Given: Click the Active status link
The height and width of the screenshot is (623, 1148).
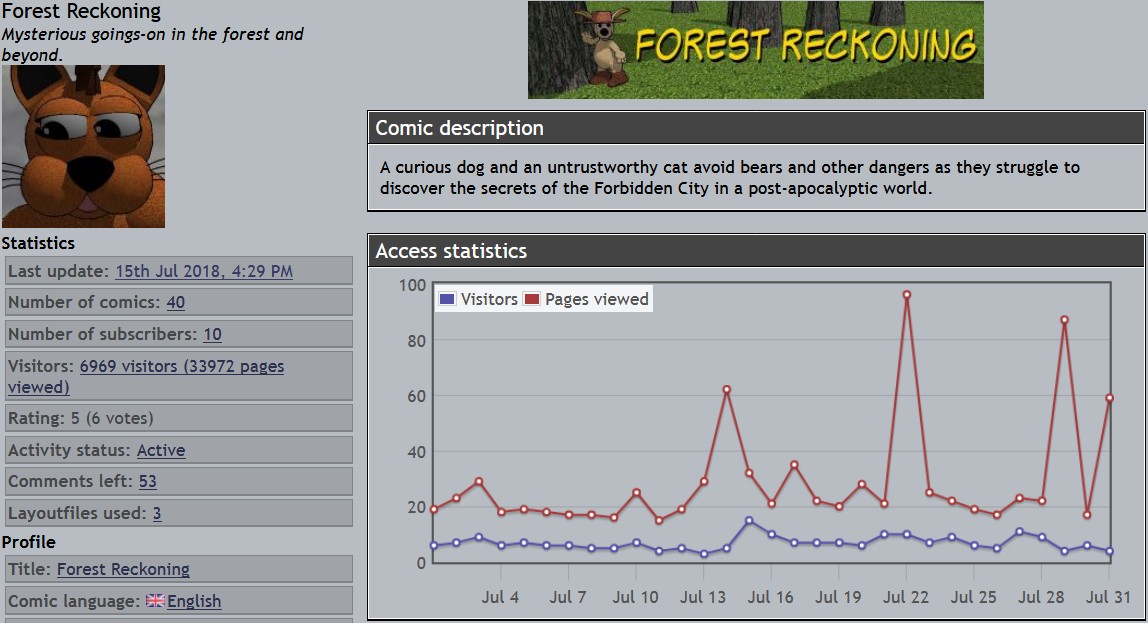Looking at the screenshot, I should point(160,450).
